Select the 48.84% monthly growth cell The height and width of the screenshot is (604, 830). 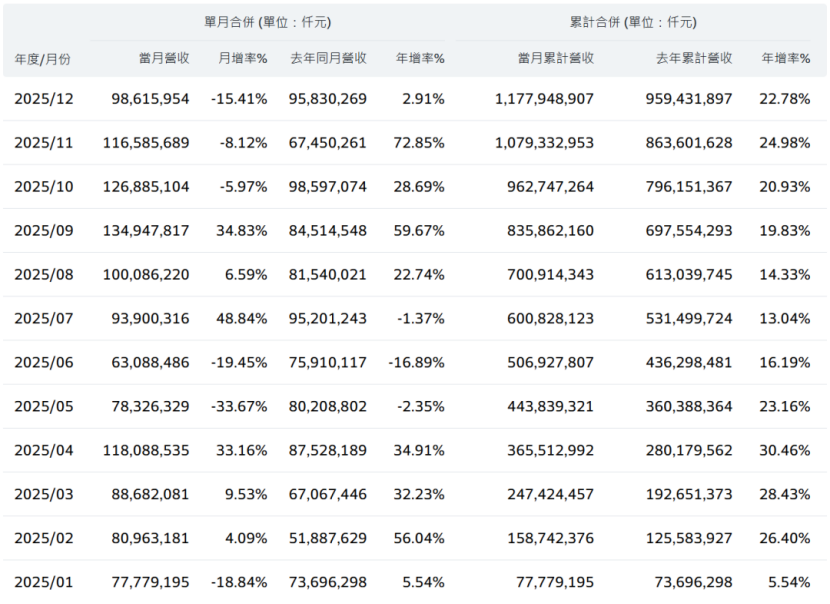click(240, 319)
